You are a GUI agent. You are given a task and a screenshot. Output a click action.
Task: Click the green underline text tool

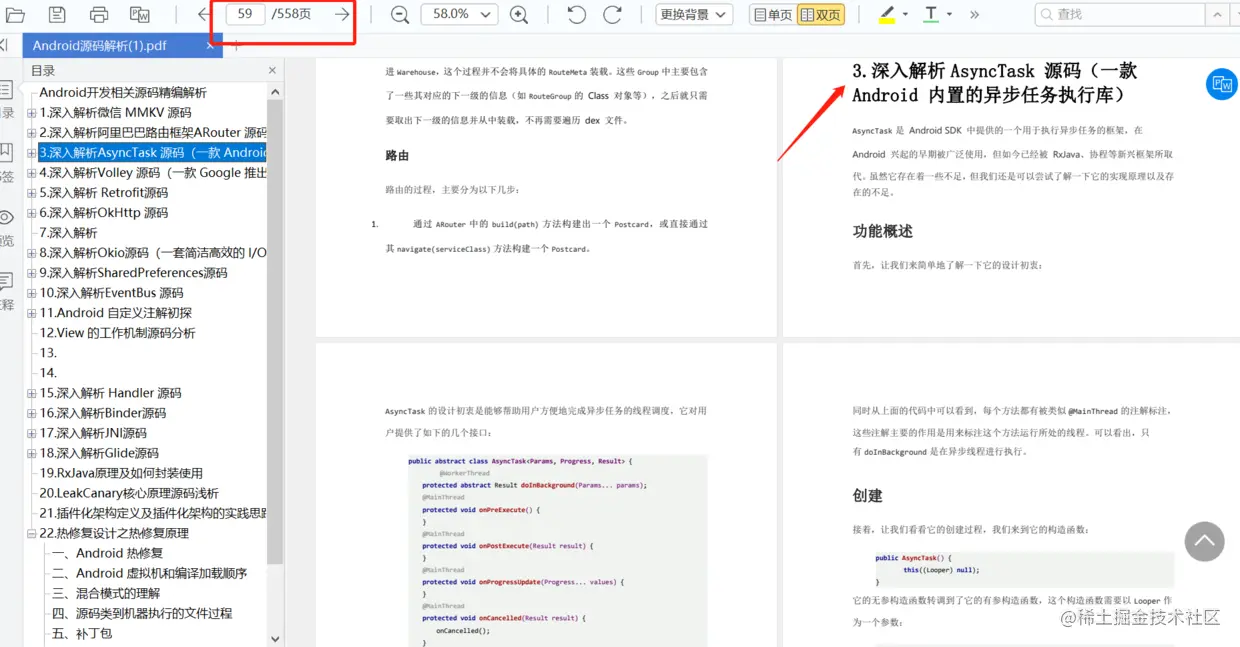(x=931, y=14)
